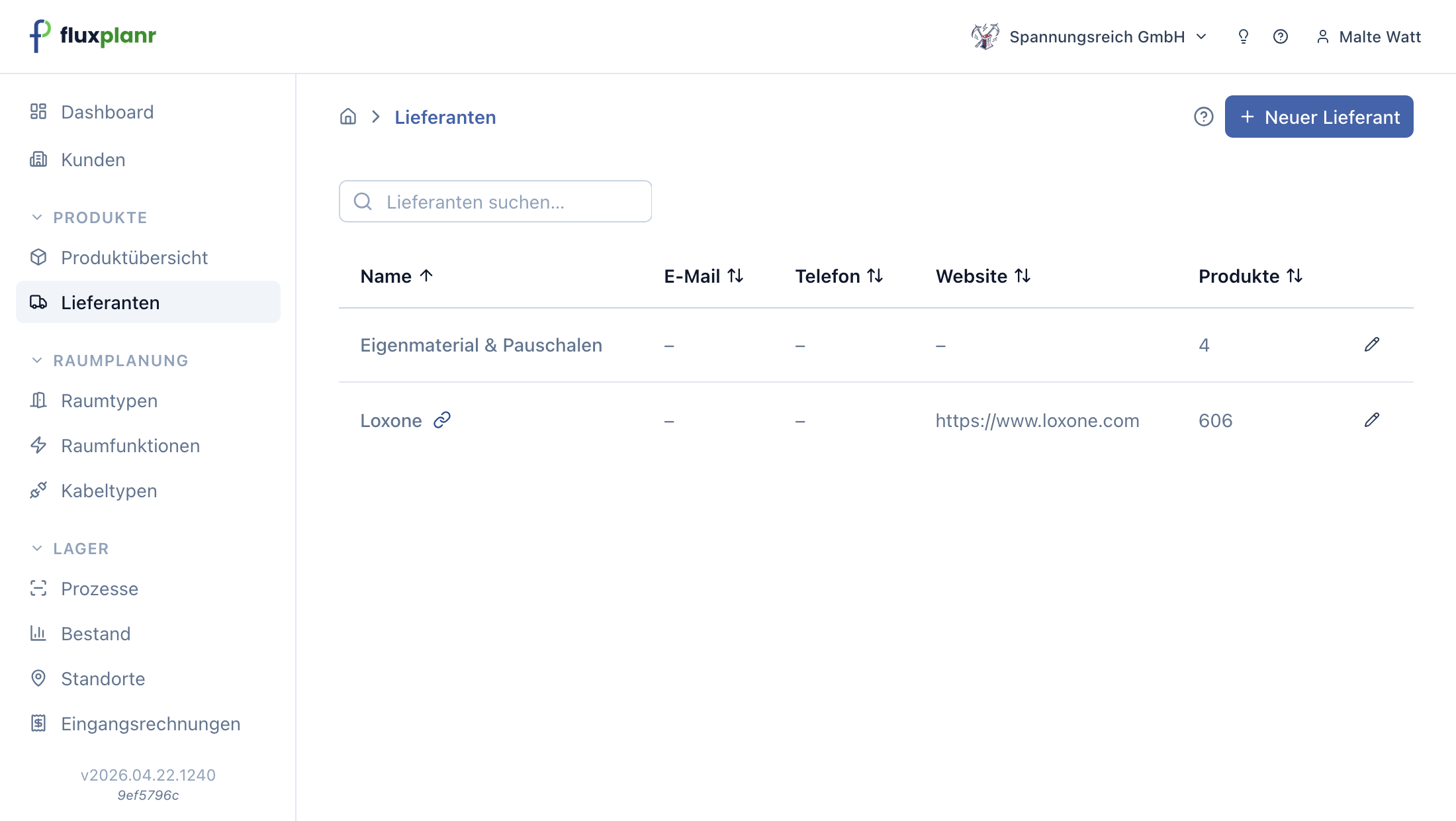Open the https://www.loxone.com website link
This screenshot has height=821, width=1456.
[x=1037, y=420]
